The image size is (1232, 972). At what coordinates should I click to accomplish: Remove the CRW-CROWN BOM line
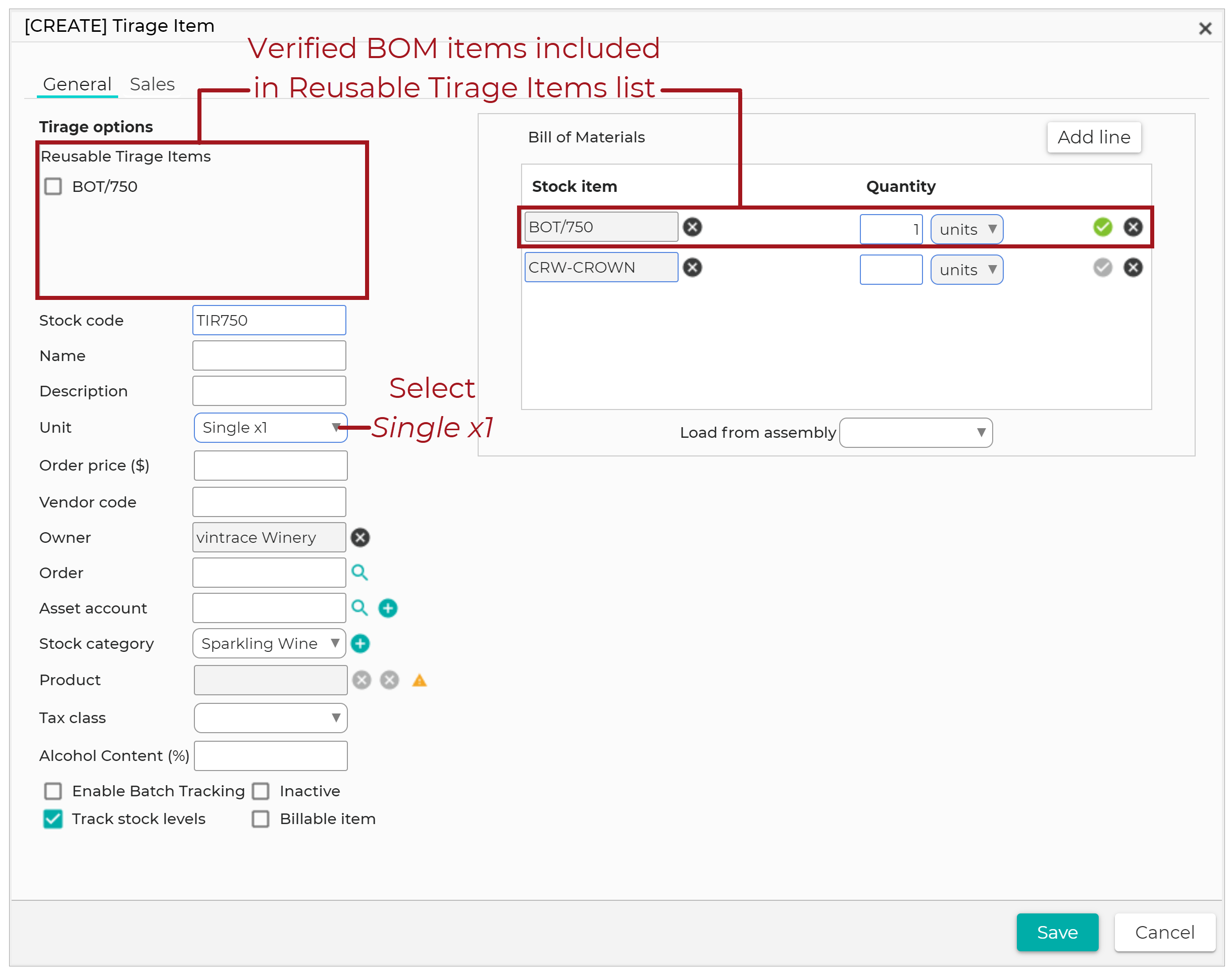pos(1133,268)
